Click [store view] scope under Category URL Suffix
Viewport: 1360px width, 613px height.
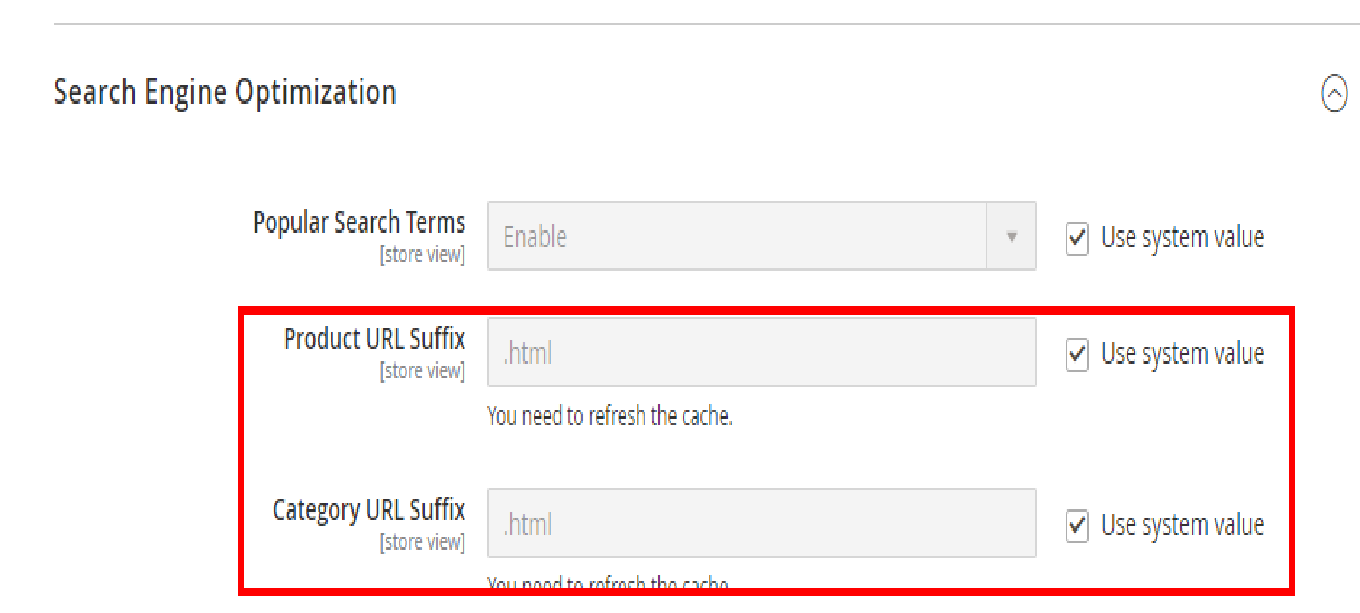pyautogui.click(x=422, y=542)
